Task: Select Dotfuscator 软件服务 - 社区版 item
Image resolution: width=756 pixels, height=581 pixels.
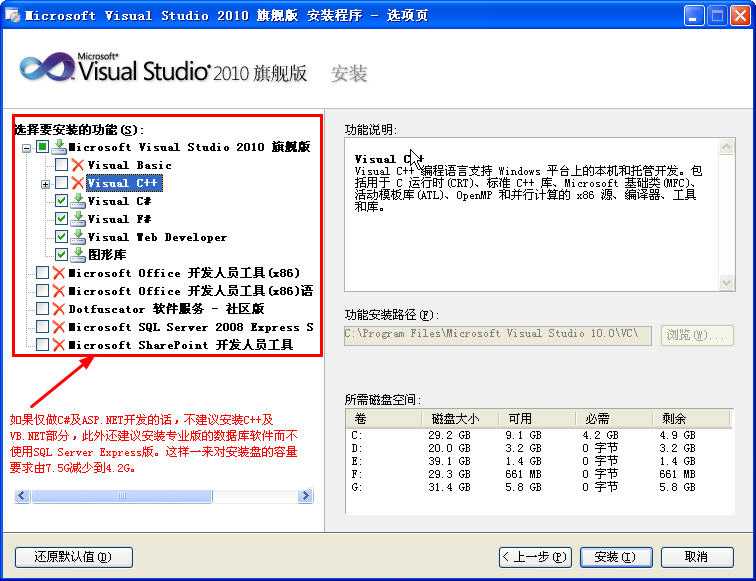Action: [166, 309]
